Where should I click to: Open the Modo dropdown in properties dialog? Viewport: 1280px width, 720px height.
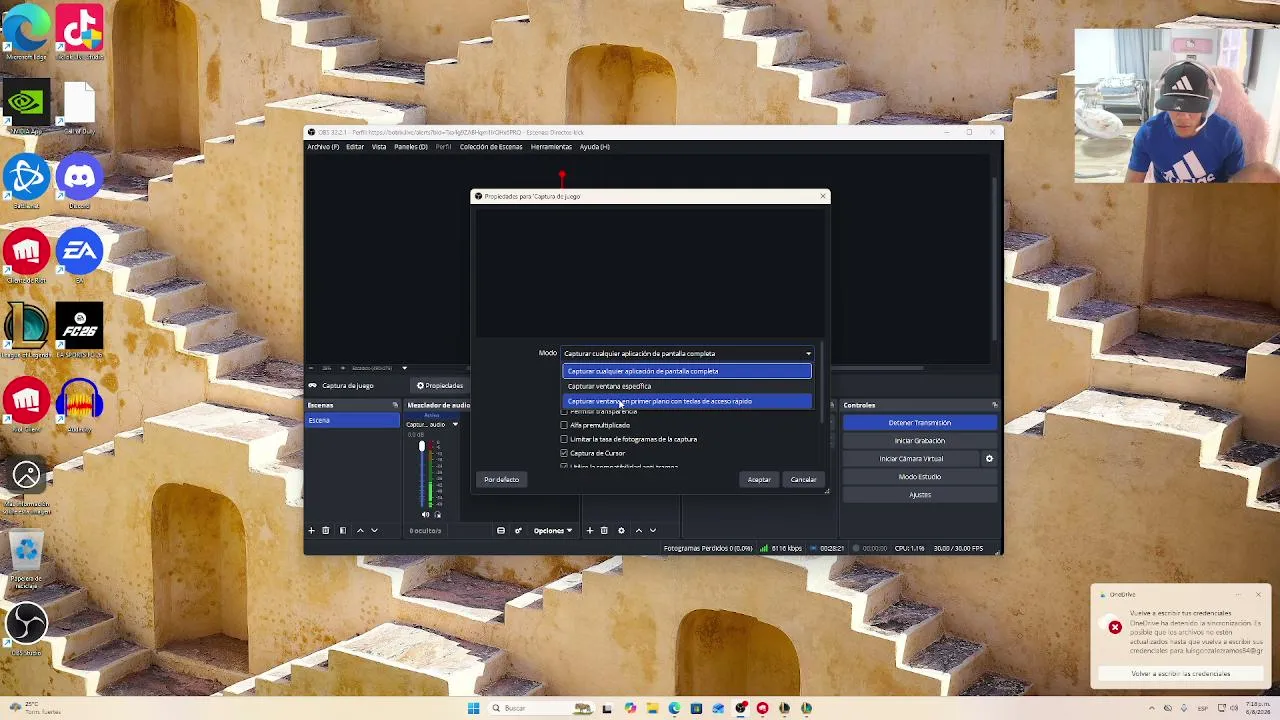coord(687,353)
